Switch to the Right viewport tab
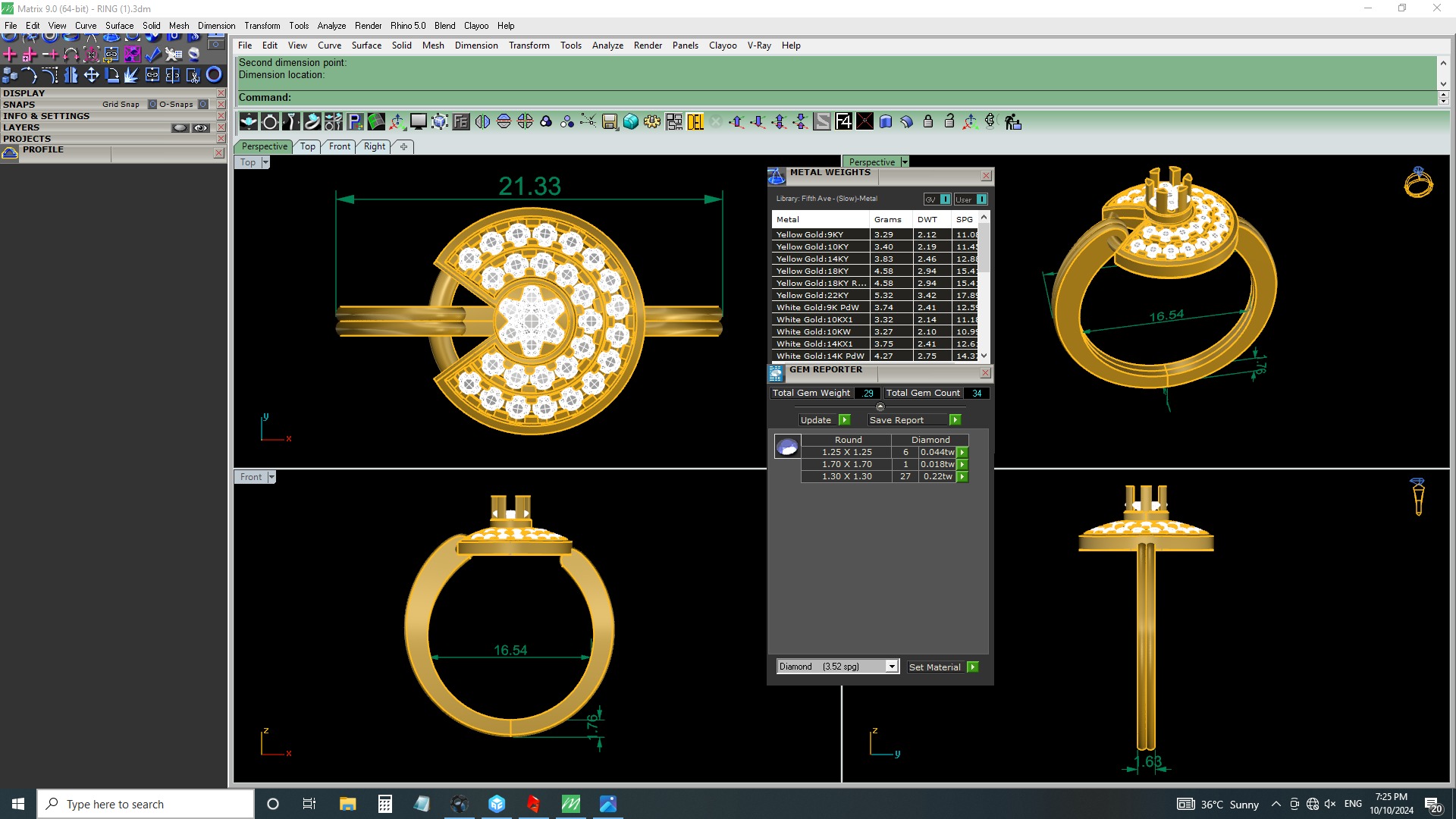This screenshot has width=1456, height=819. 375,146
